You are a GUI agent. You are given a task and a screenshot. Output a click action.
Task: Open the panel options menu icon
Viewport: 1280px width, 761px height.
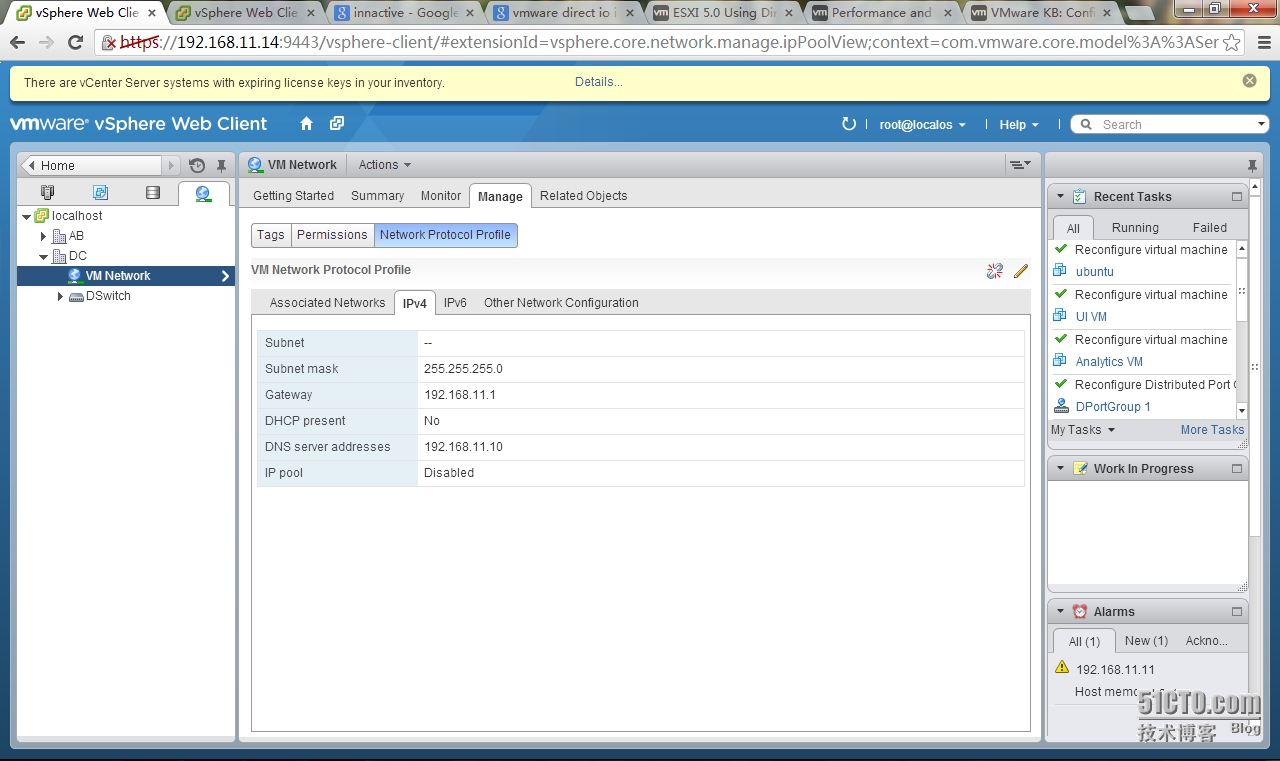[x=1019, y=165]
